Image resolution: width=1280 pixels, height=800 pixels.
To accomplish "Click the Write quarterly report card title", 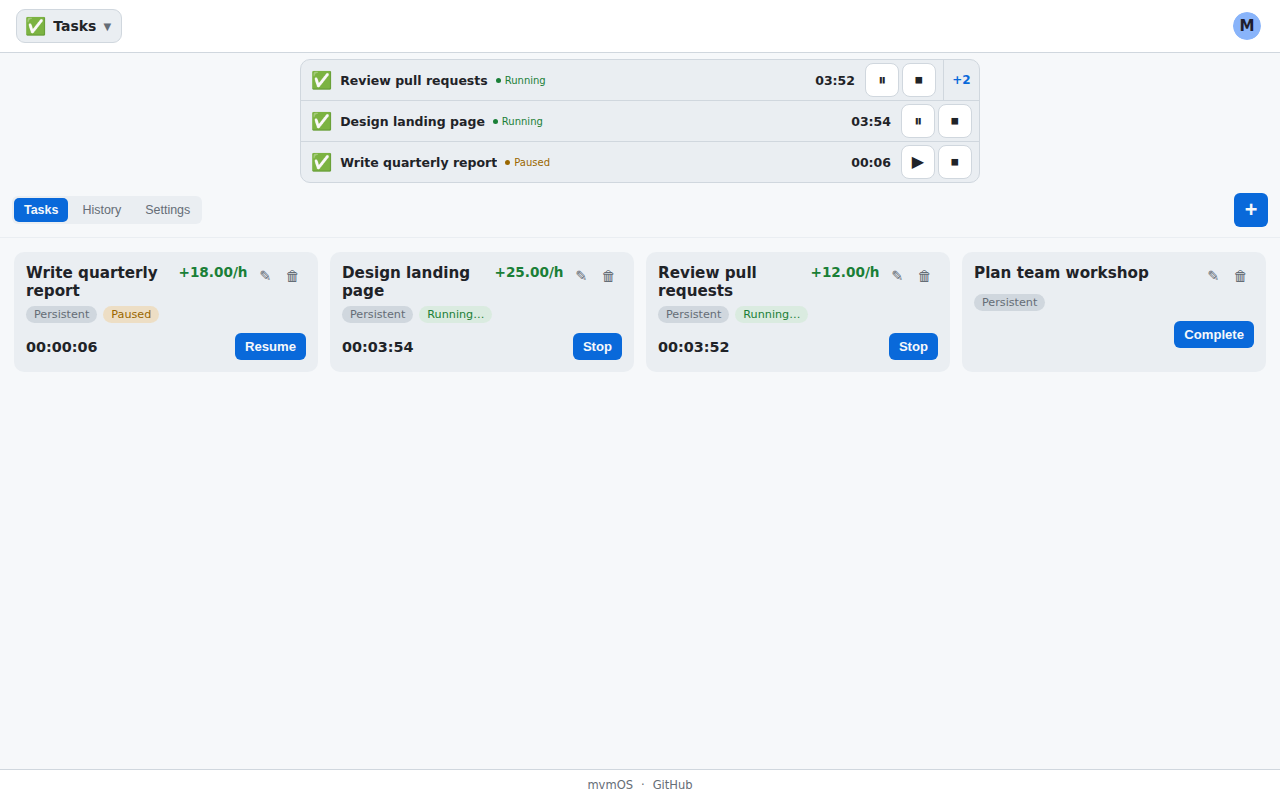I will pyautogui.click(x=92, y=281).
